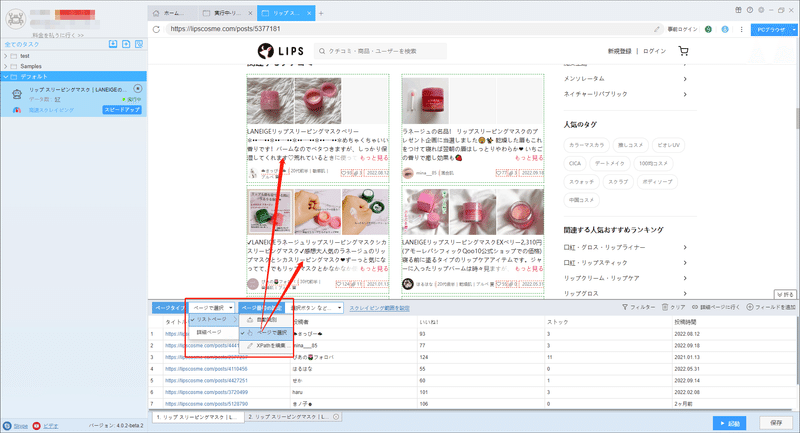Close the second リップ スリーピングマスク bottom tab

pos(336,417)
